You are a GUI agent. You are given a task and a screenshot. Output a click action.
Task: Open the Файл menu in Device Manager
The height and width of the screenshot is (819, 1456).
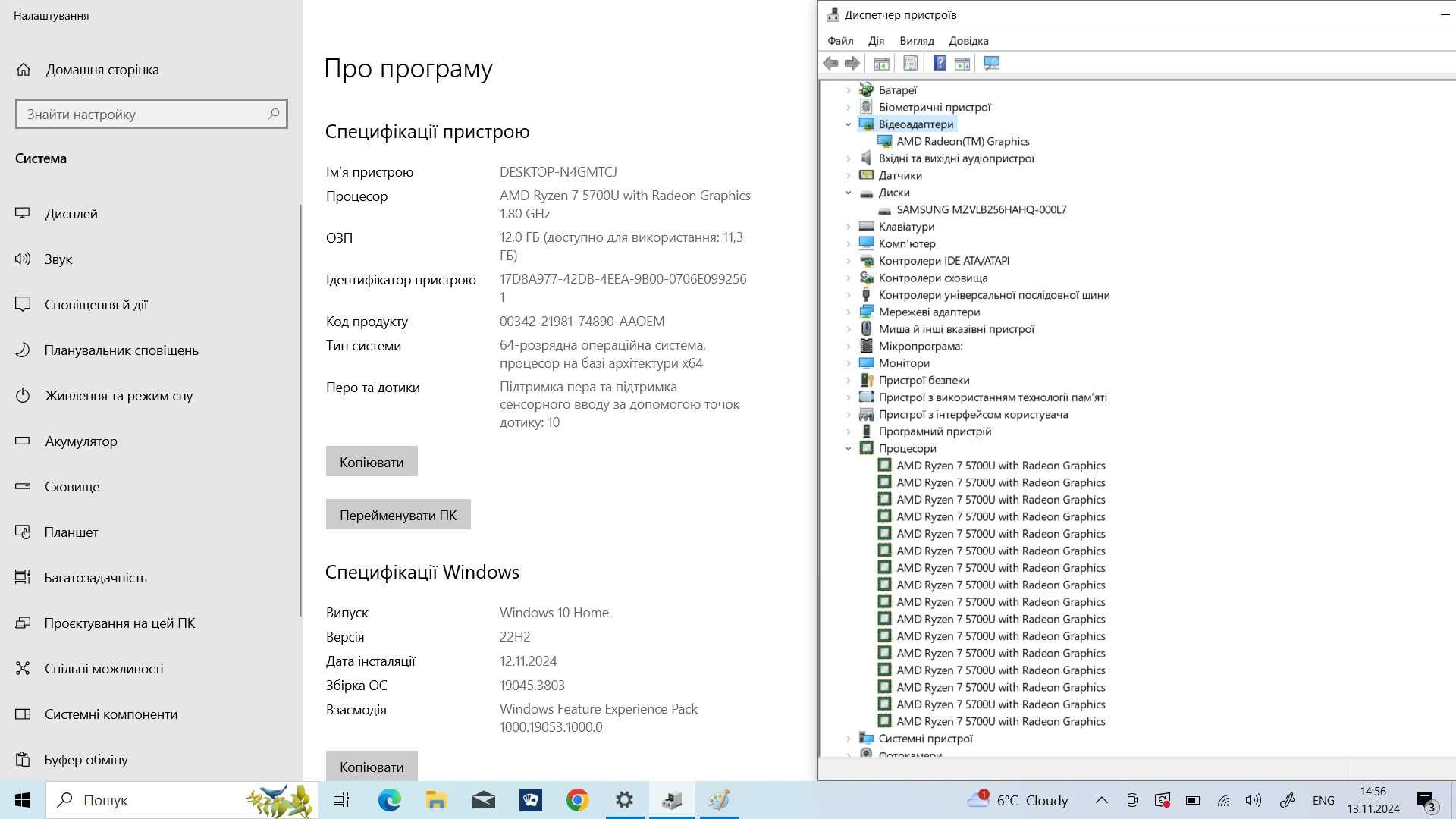click(840, 41)
